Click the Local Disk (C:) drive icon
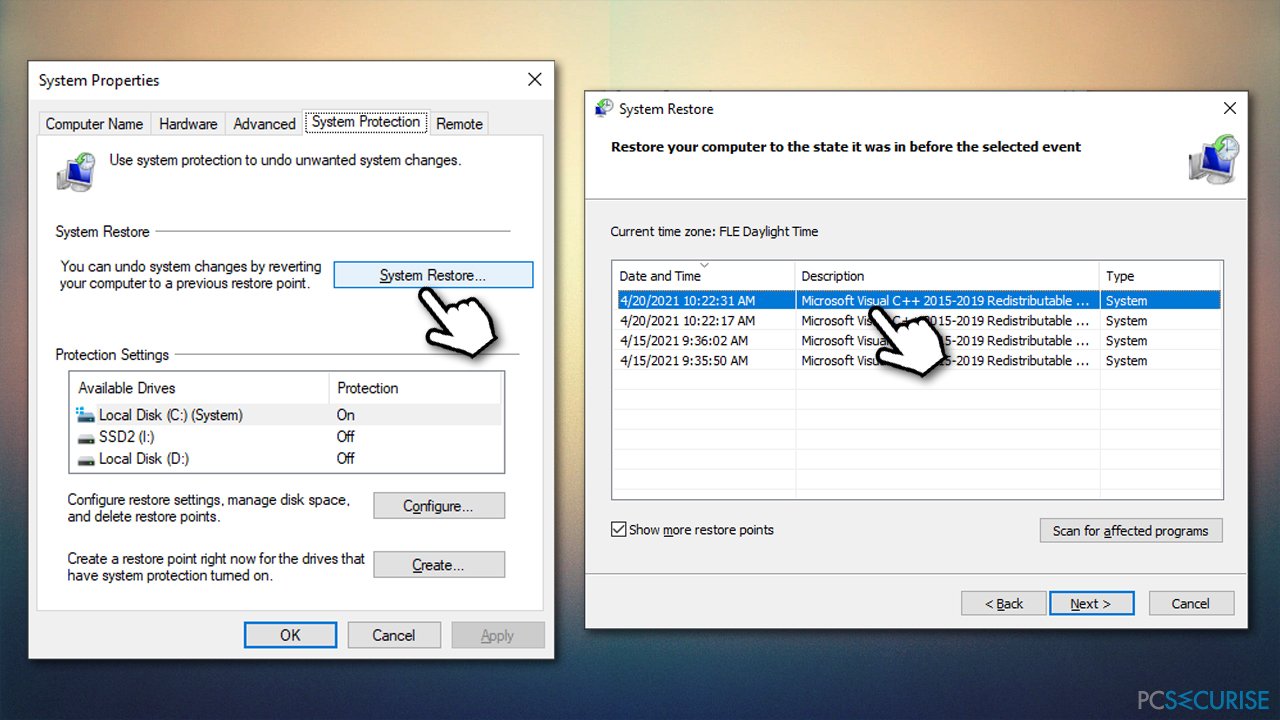Screen dimensions: 1280x720 tap(85, 414)
